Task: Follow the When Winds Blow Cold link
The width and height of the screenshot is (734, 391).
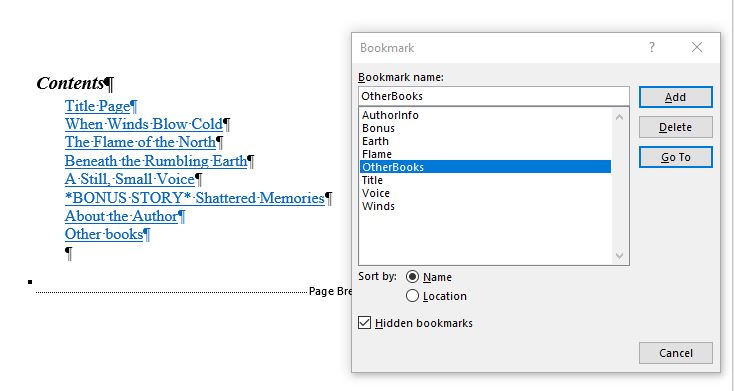Action: (144, 124)
